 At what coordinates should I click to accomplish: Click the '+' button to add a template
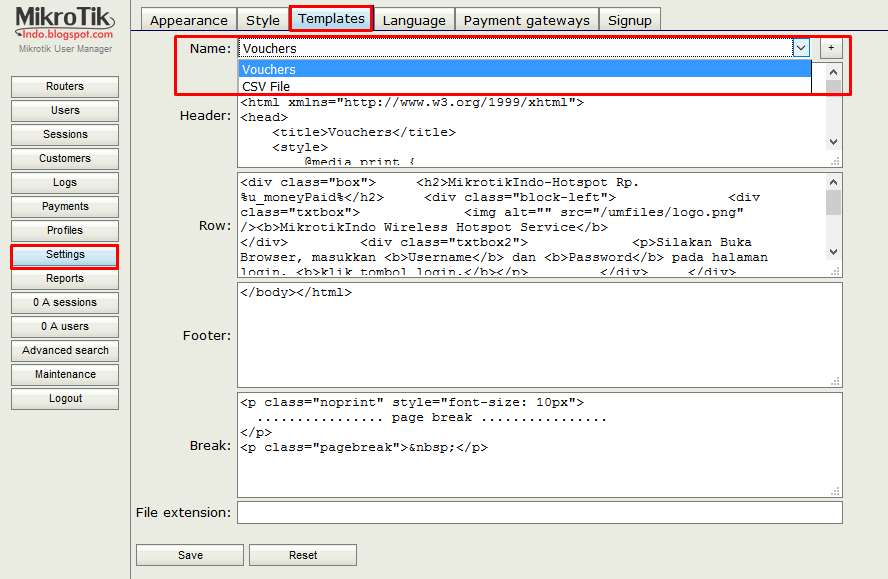tap(831, 47)
